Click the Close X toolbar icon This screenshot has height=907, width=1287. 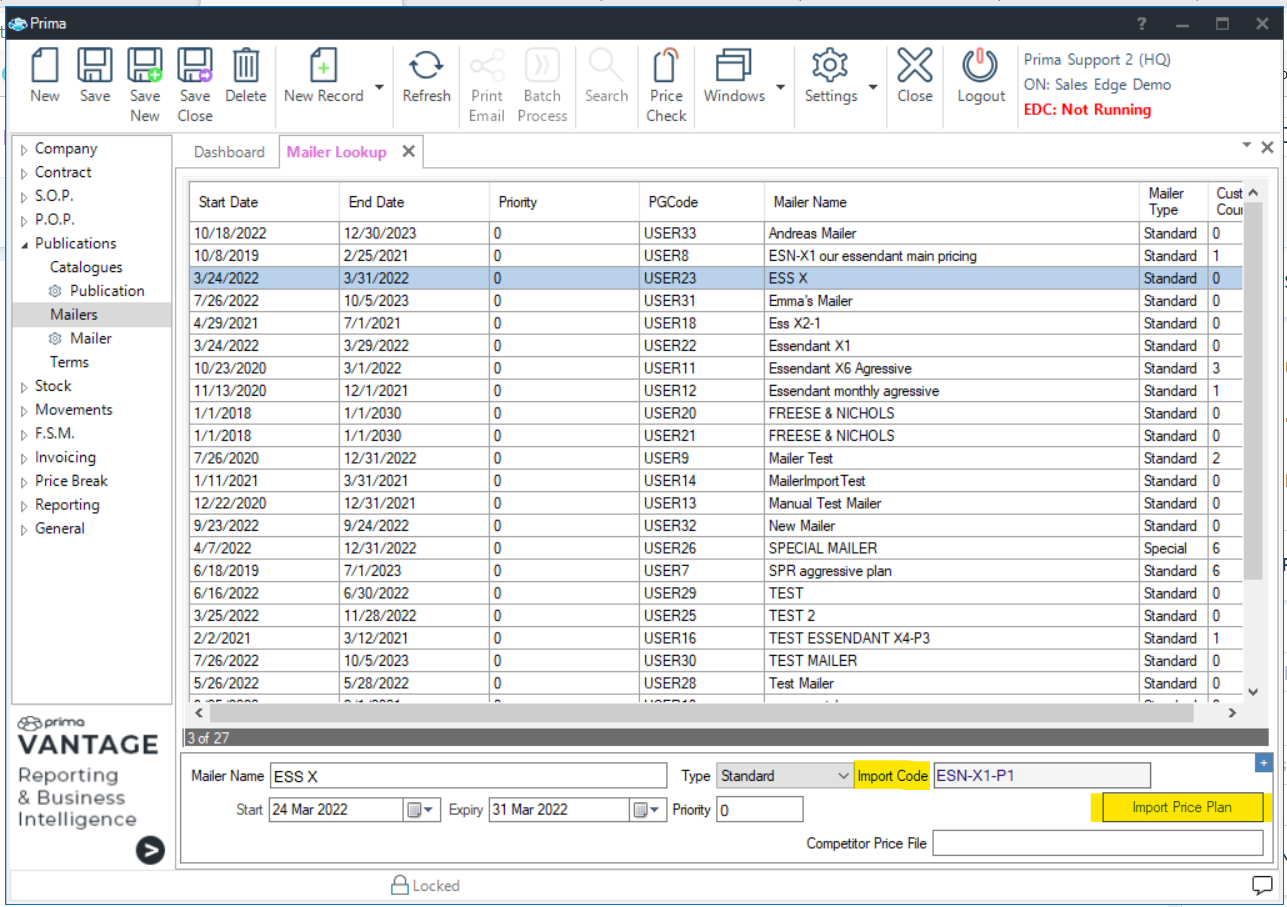915,66
